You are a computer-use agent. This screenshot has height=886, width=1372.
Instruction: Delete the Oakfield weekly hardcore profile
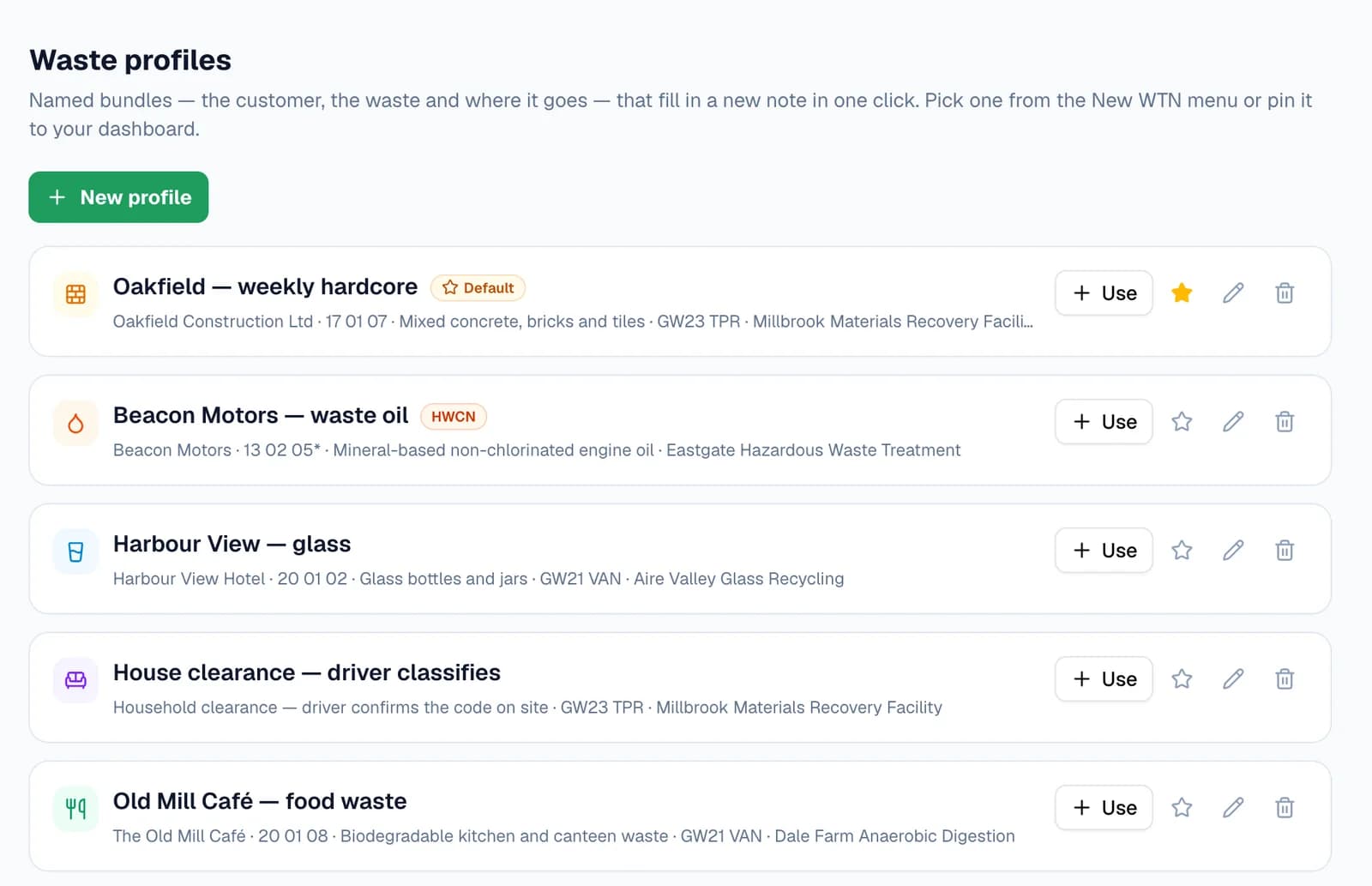pyautogui.click(x=1285, y=293)
